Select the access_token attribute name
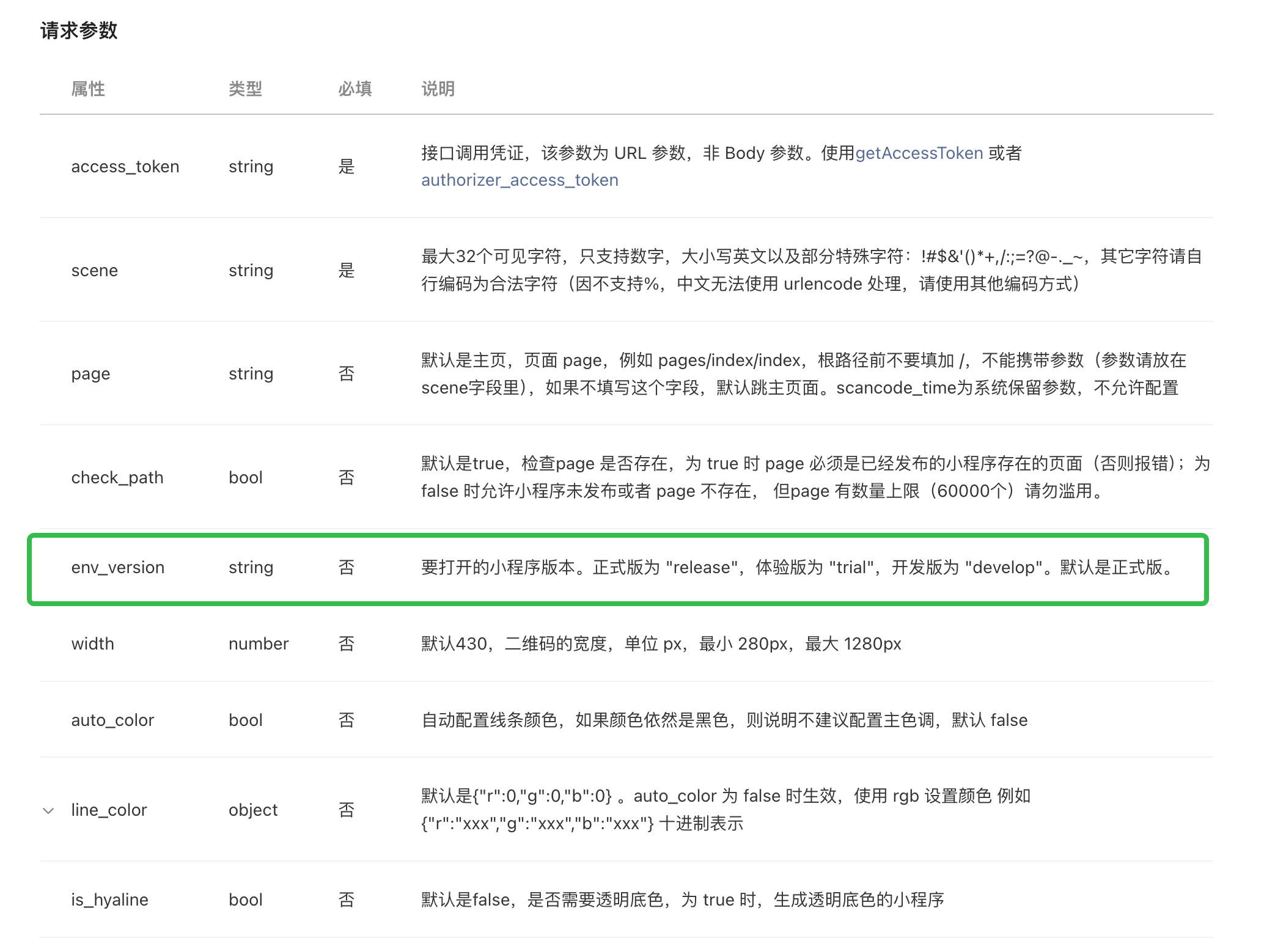The image size is (1264, 952). pyautogui.click(x=125, y=167)
